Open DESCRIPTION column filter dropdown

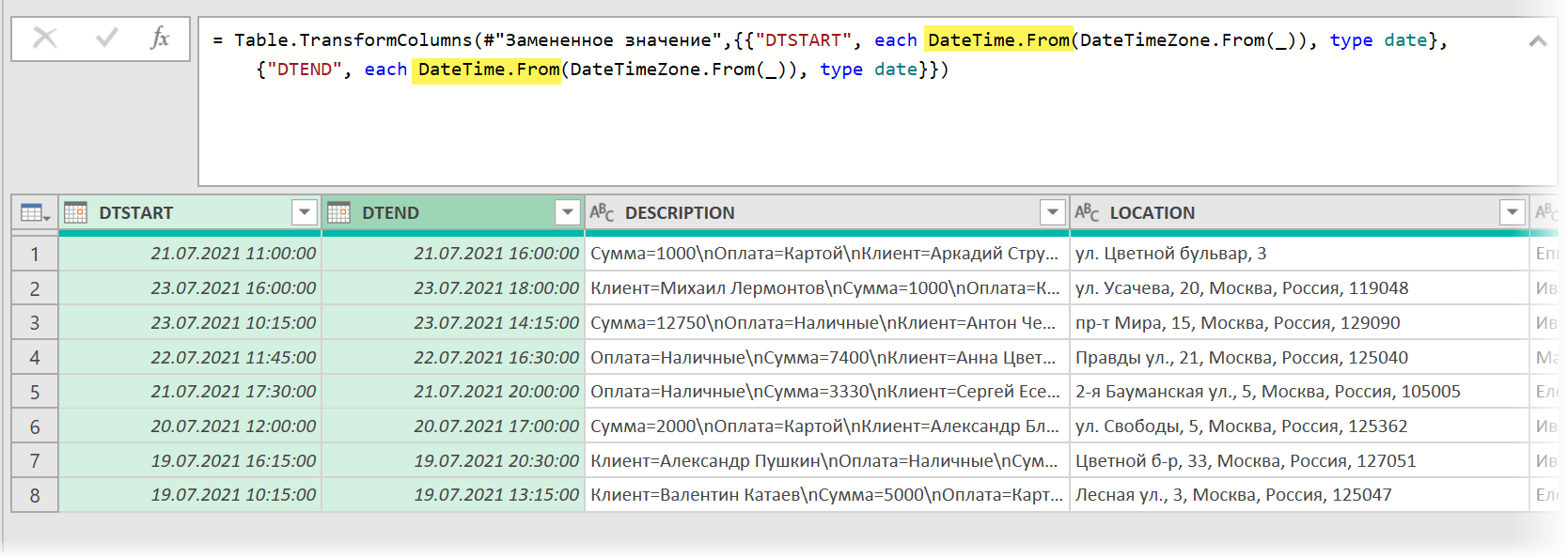[x=1052, y=212]
